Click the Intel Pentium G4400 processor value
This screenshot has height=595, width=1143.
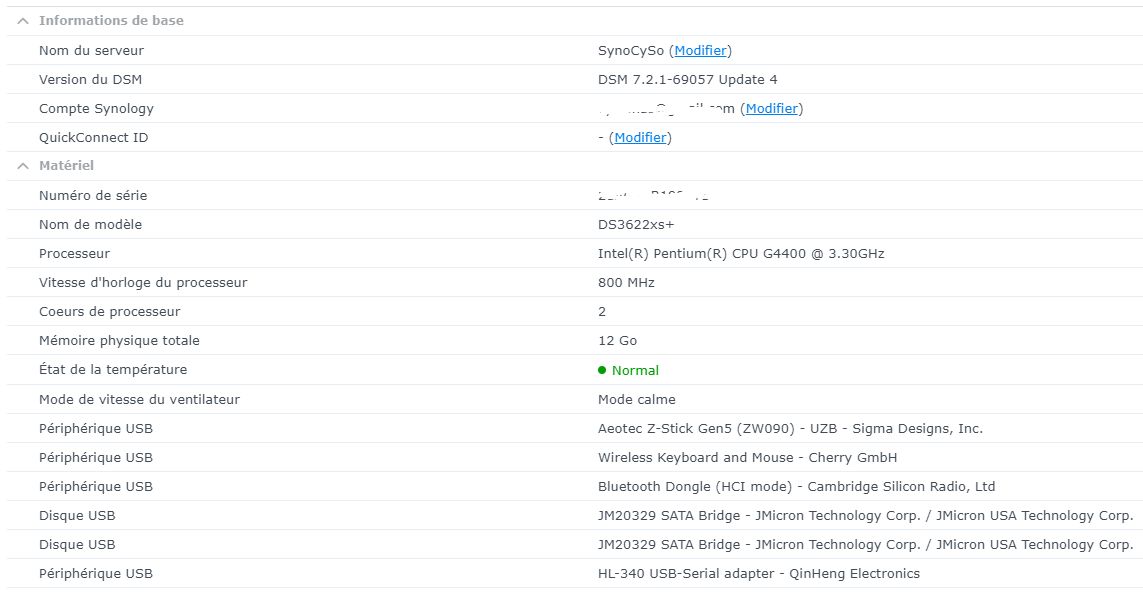(x=741, y=254)
